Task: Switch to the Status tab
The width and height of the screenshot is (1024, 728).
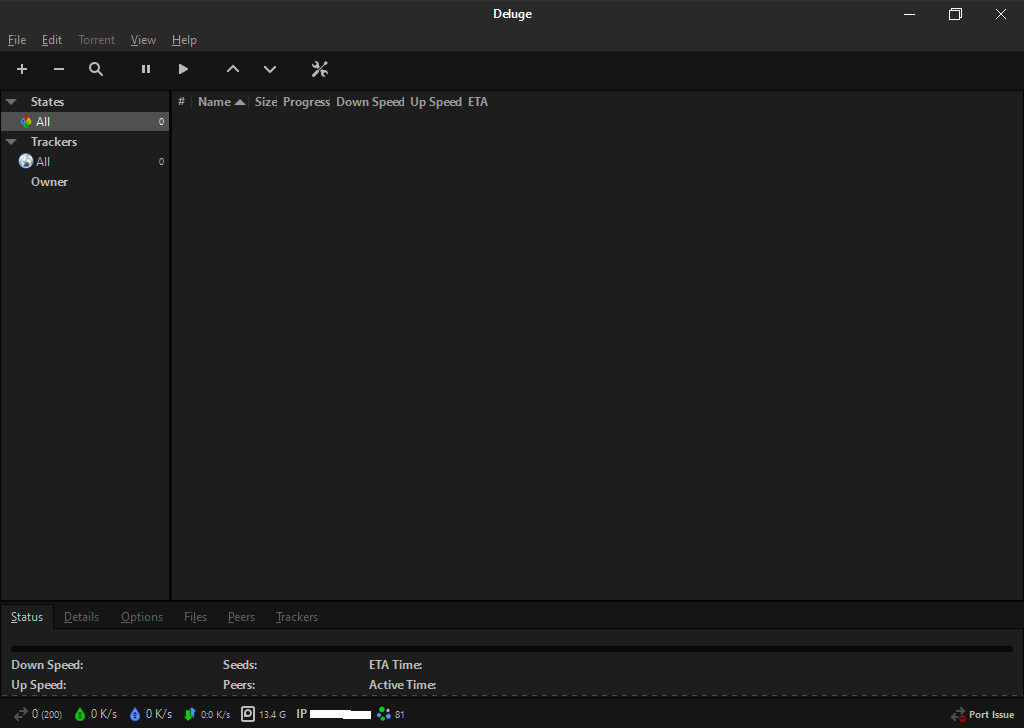Action: (27, 617)
